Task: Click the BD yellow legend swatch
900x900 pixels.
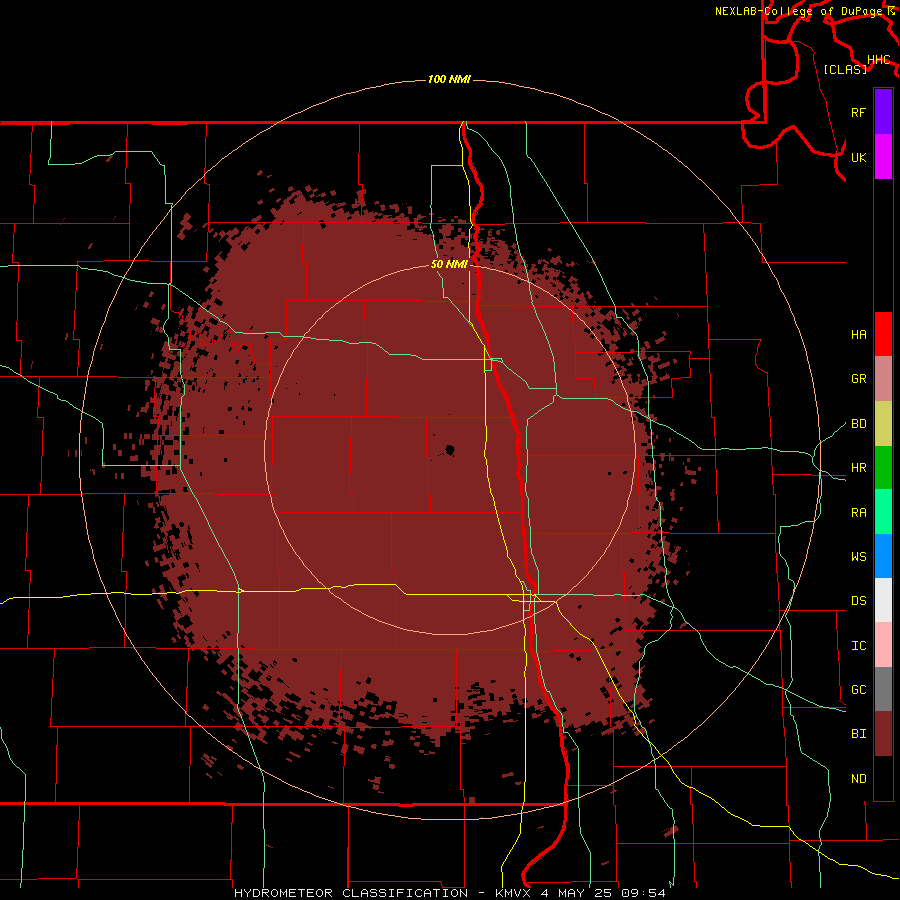Action: click(883, 423)
